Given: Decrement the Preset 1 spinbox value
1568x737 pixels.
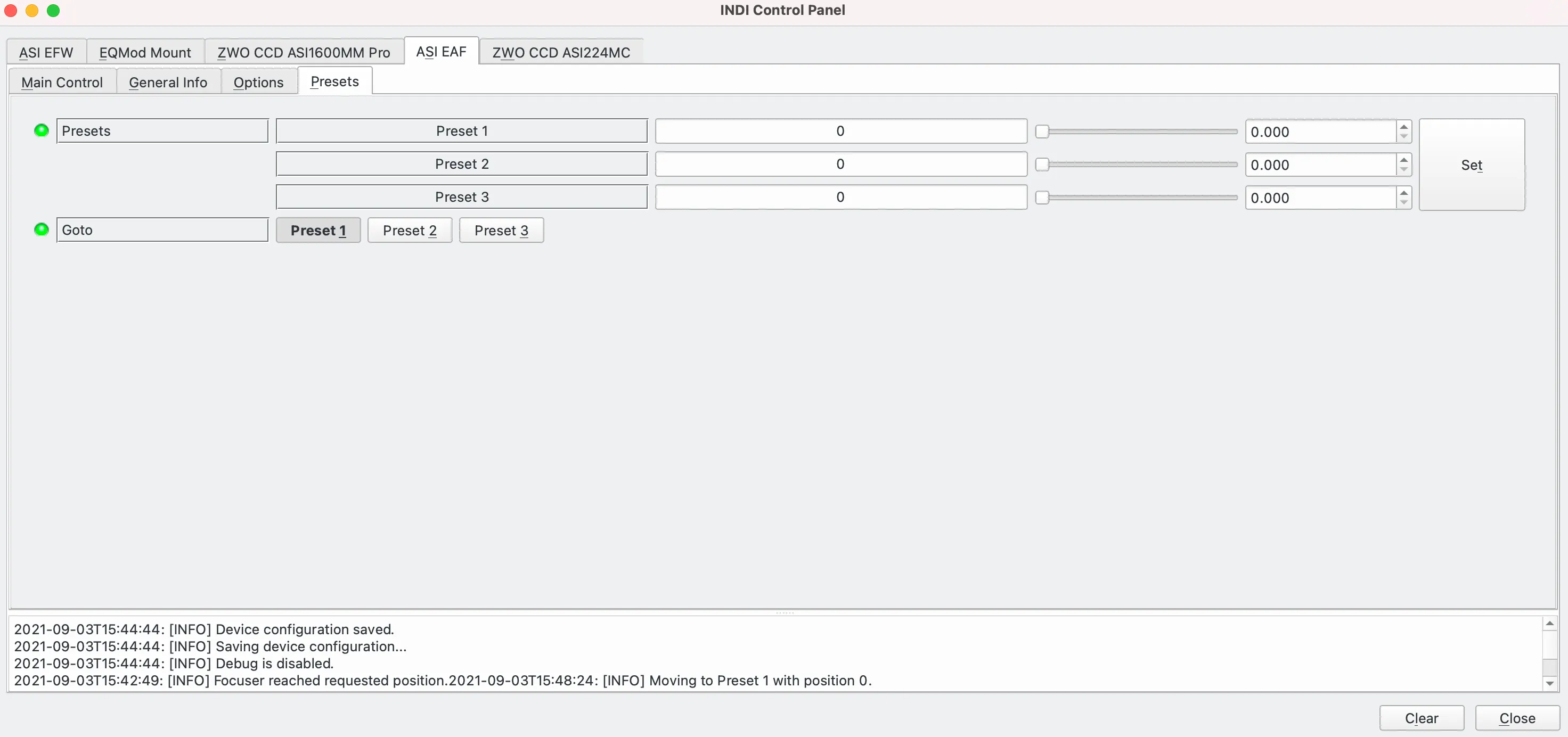Looking at the screenshot, I should (1403, 136).
